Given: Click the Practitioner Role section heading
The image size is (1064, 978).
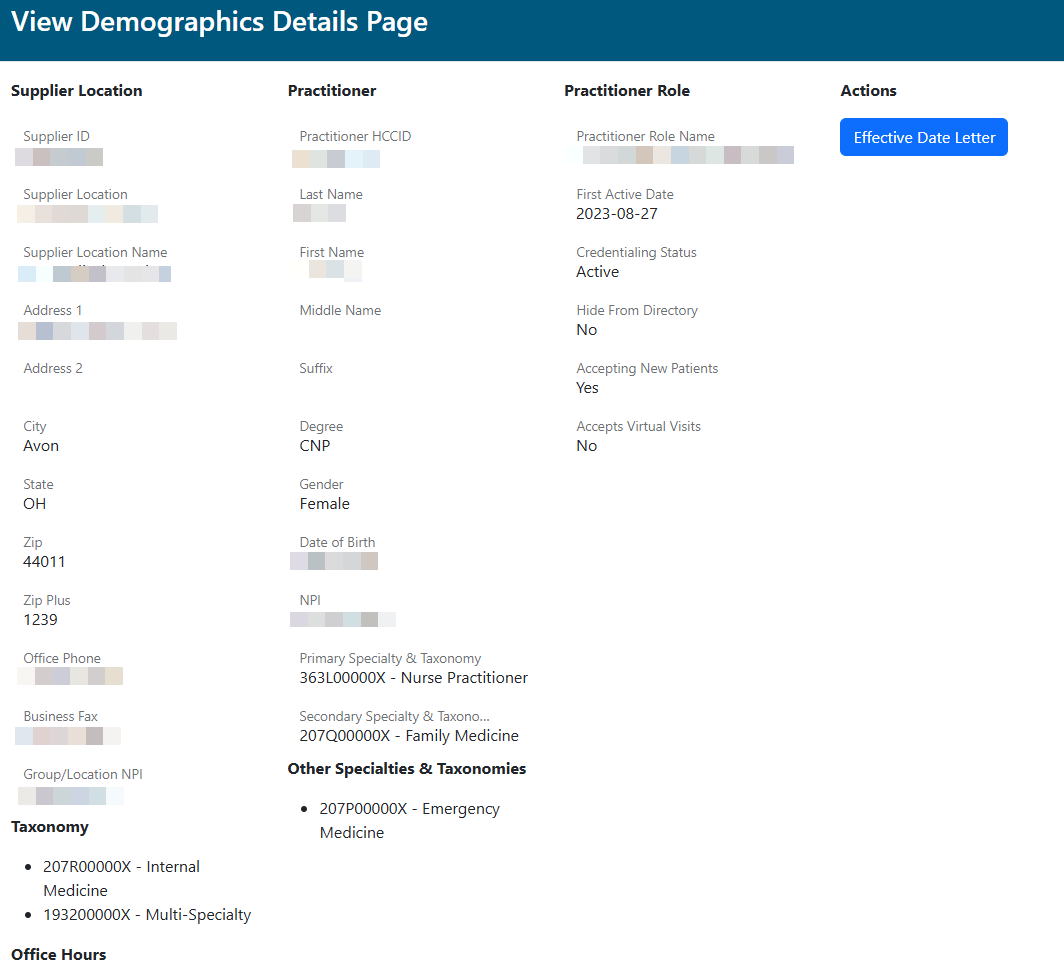Looking at the screenshot, I should (x=626, y=91).
